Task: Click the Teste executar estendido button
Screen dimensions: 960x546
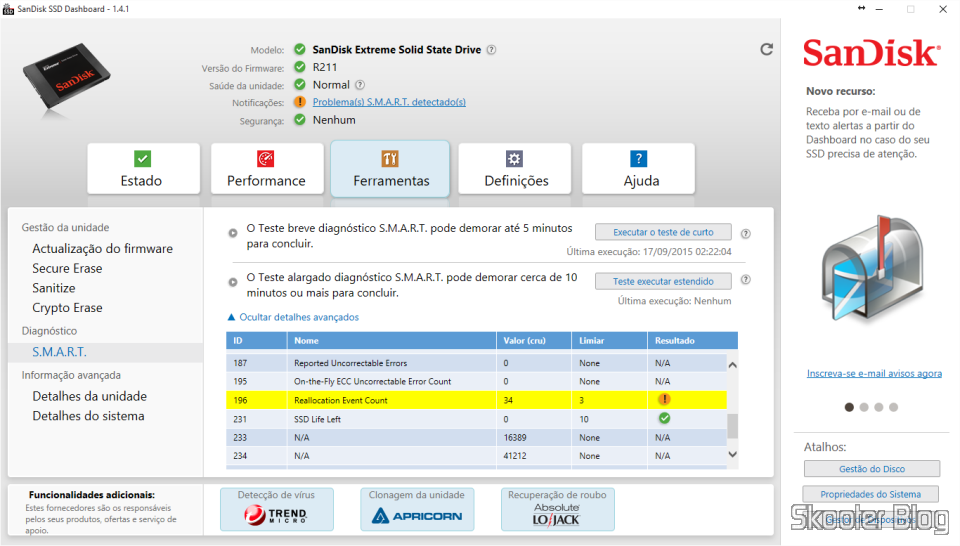Action: 663,281
